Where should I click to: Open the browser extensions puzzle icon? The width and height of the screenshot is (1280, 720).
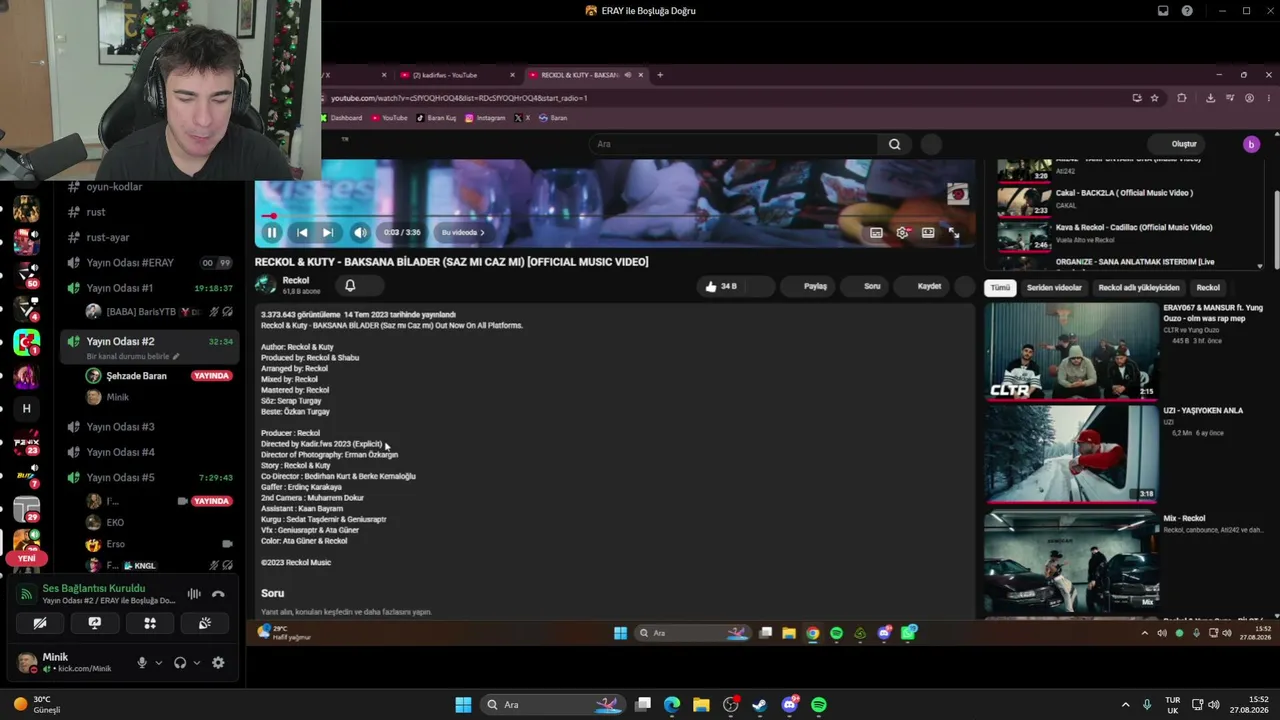coord(1182,98)
